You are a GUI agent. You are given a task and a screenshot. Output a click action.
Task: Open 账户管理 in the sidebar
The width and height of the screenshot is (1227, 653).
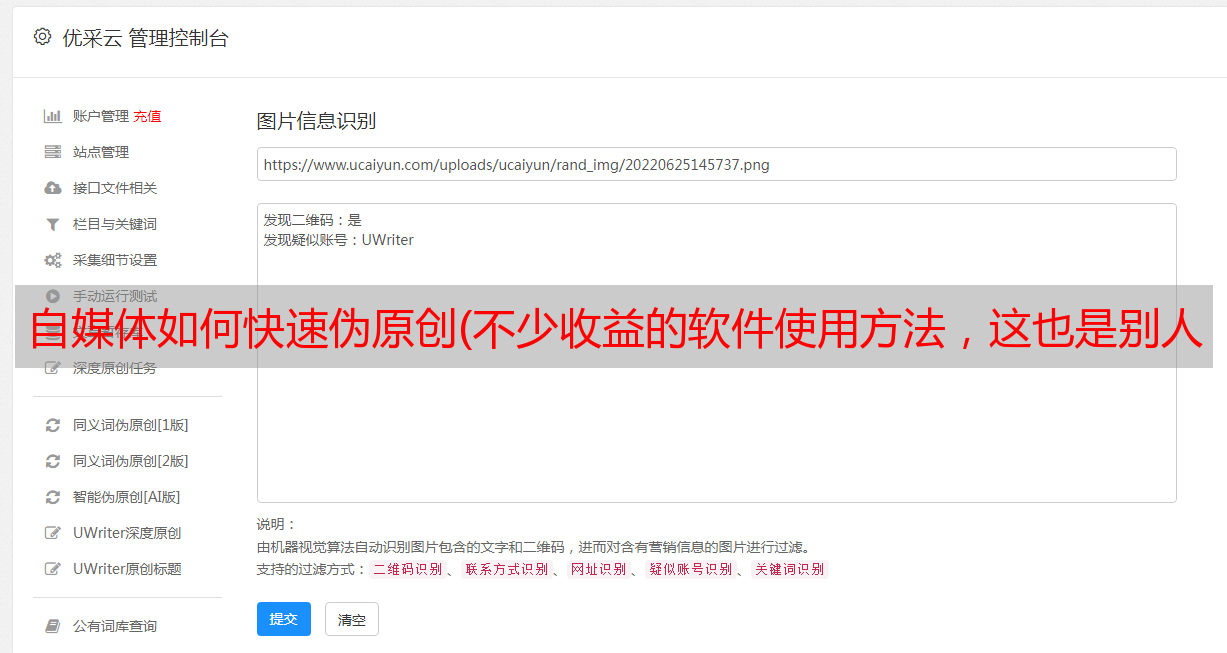(x=101, y=116)
